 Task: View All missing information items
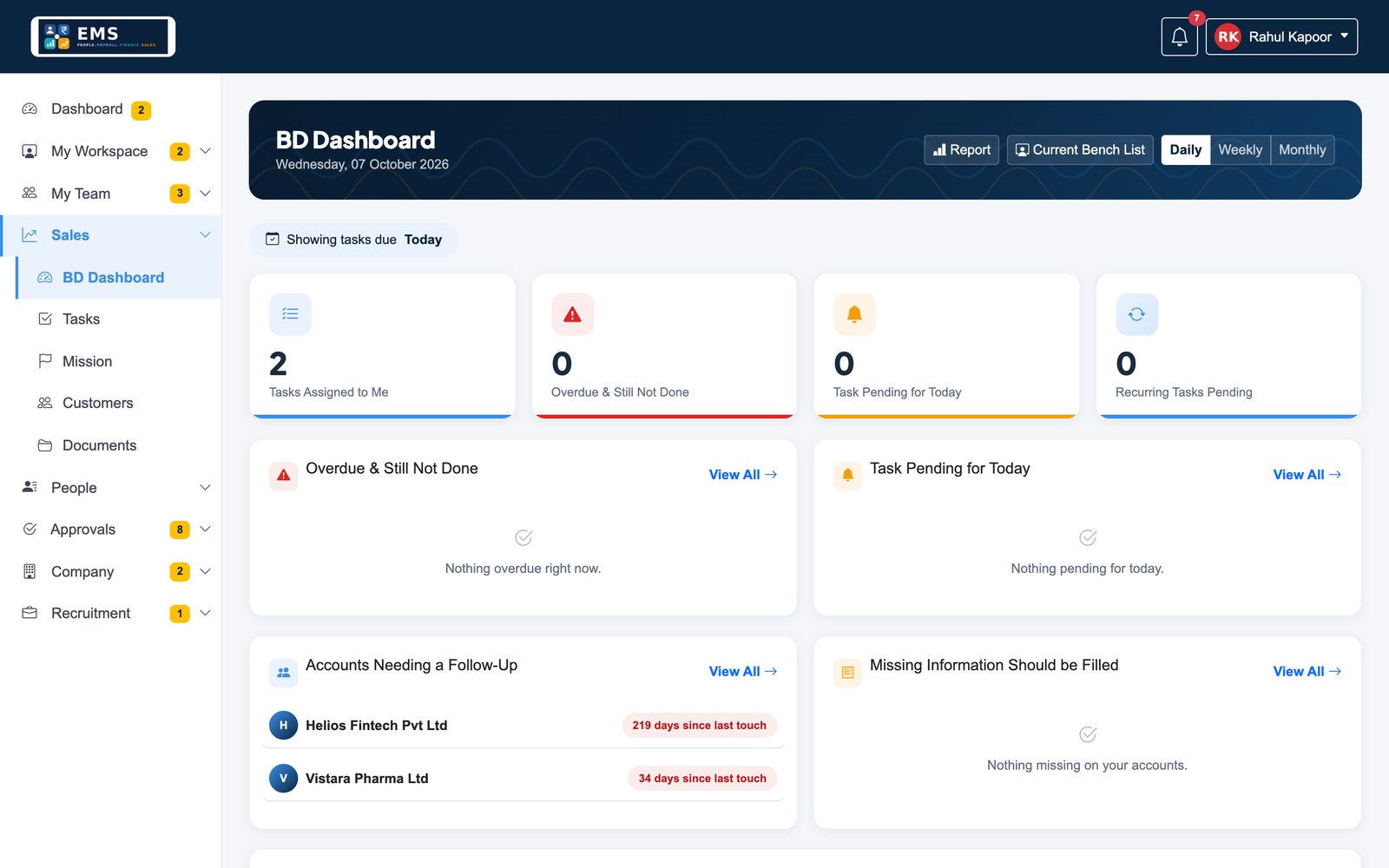(x=1307, y=672)
